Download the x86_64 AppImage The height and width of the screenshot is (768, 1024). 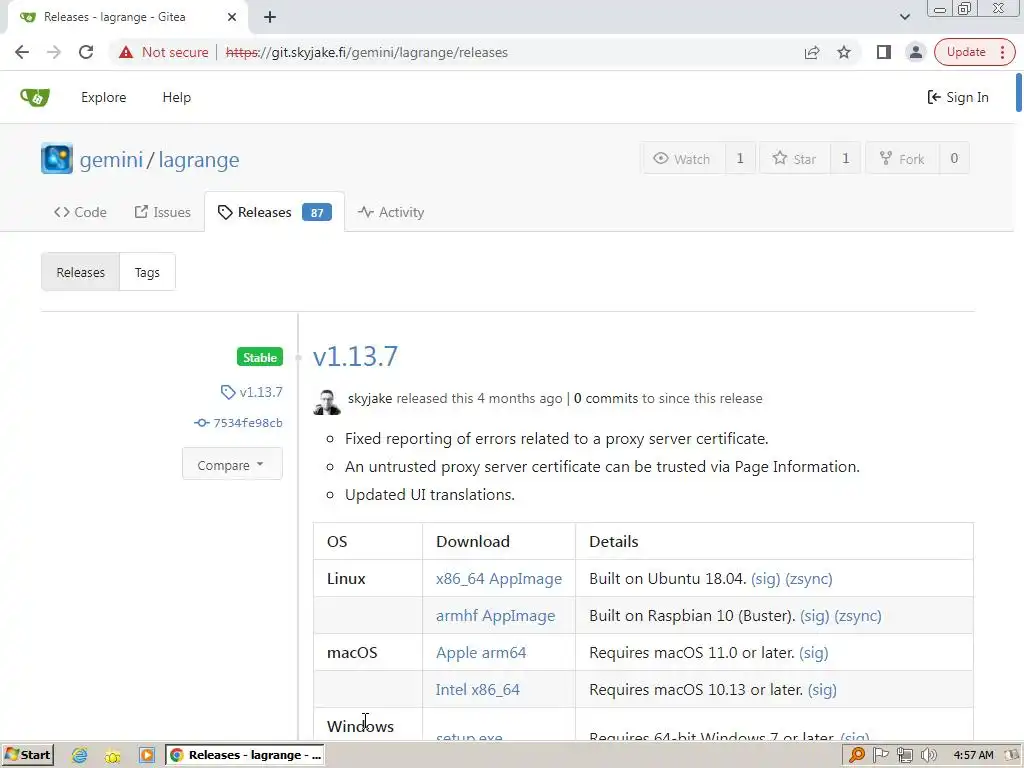pyautogui.click(x=499, y=579)
